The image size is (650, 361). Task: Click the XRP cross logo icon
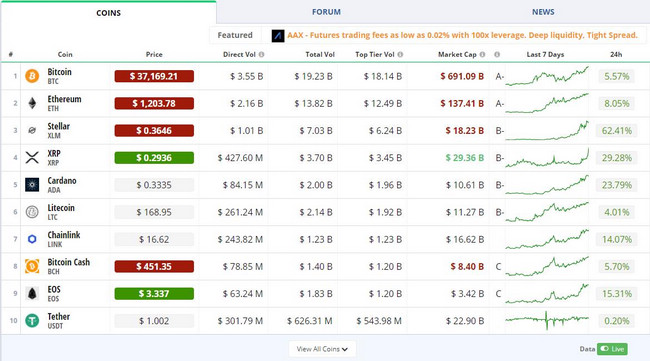tap(32, 157)
